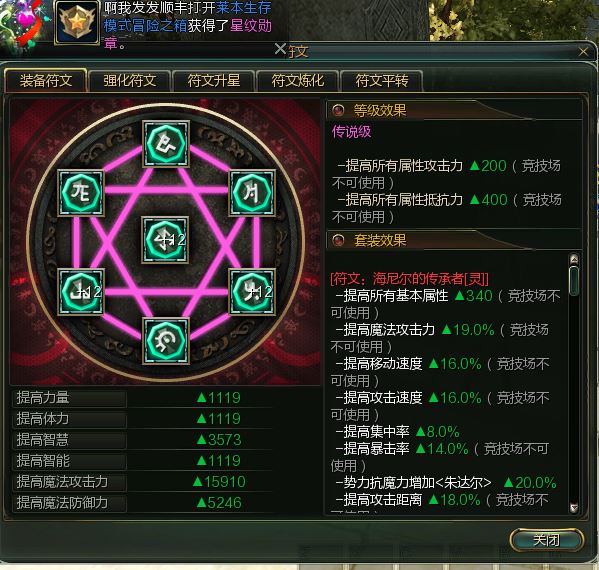Click the set effects scrollbar down arrow

(x=574, y=508)
